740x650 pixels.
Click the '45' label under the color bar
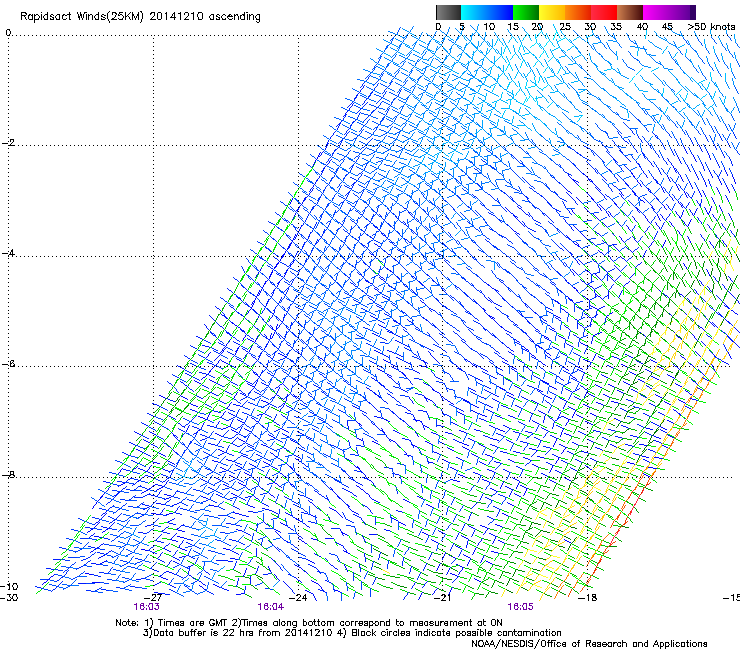click(667, 27)
